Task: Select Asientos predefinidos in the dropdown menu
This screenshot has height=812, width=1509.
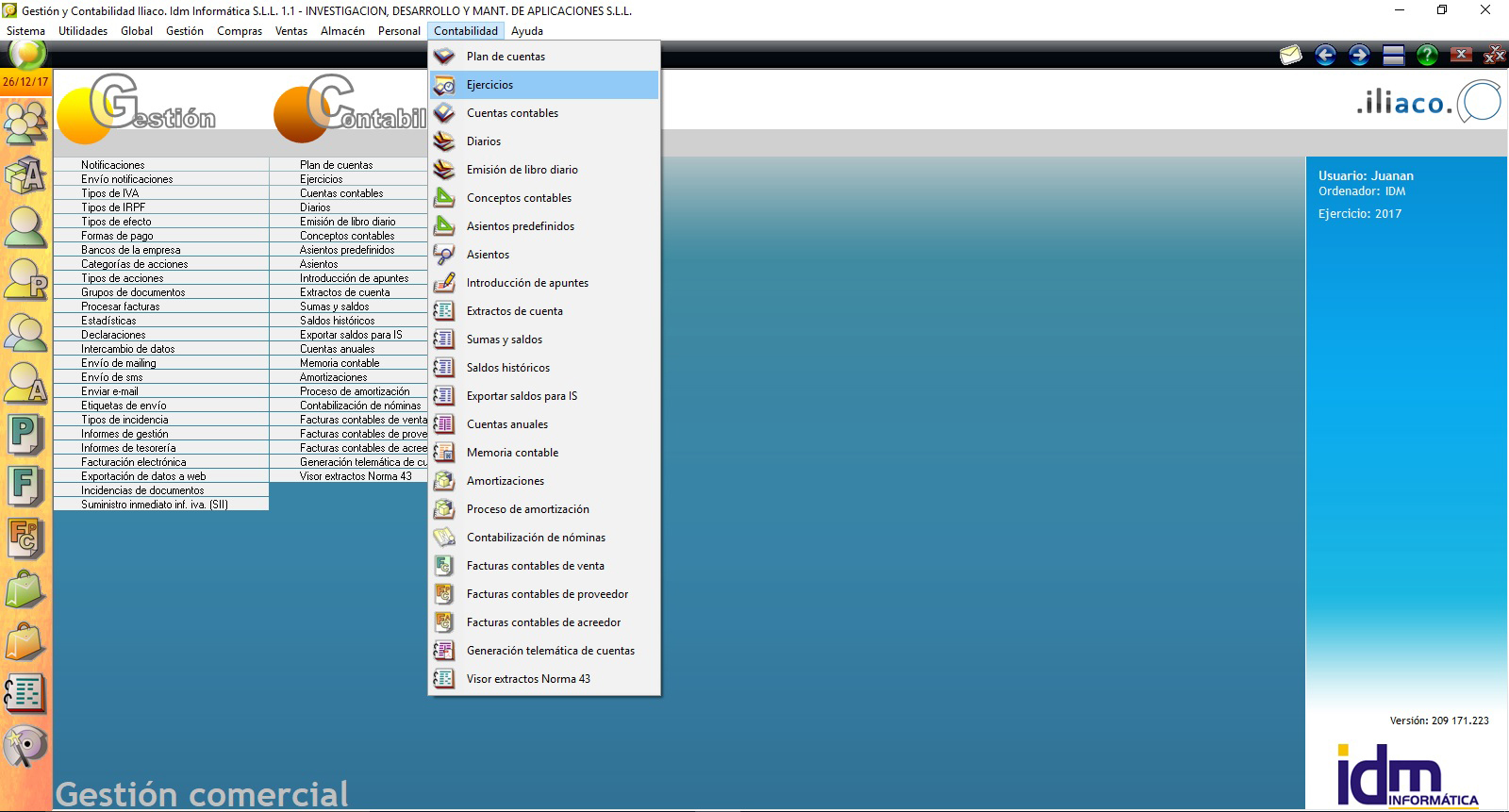Action: click(544, 226)
